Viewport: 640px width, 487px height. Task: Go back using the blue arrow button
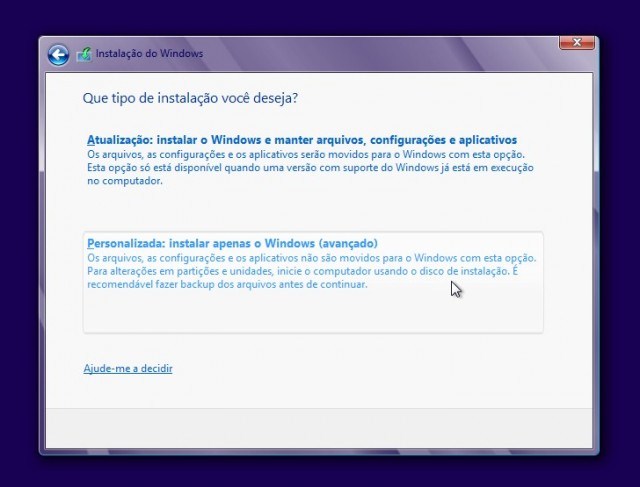[58, 55]
